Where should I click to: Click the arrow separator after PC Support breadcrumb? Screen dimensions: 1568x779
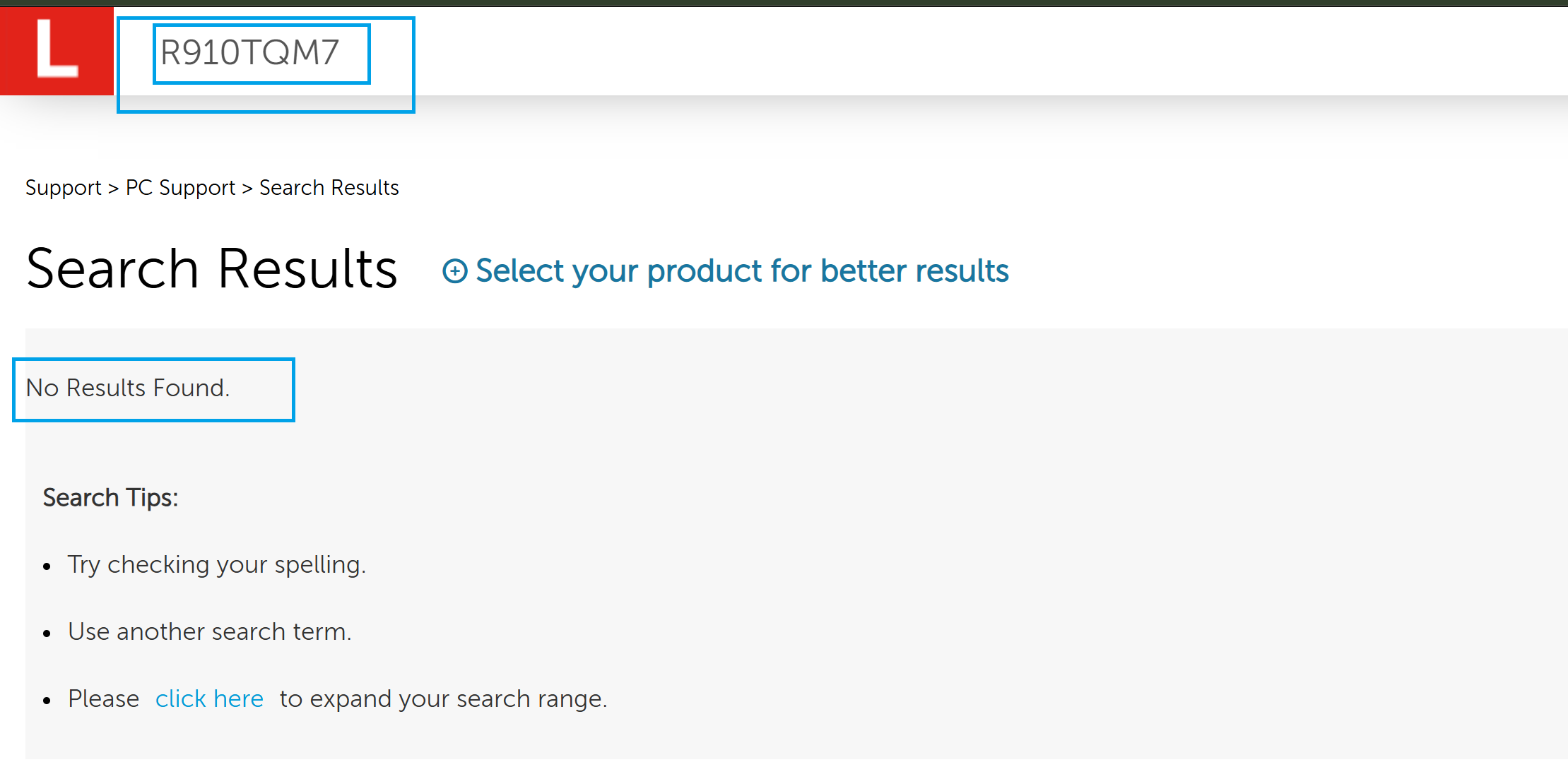(247, 188)
